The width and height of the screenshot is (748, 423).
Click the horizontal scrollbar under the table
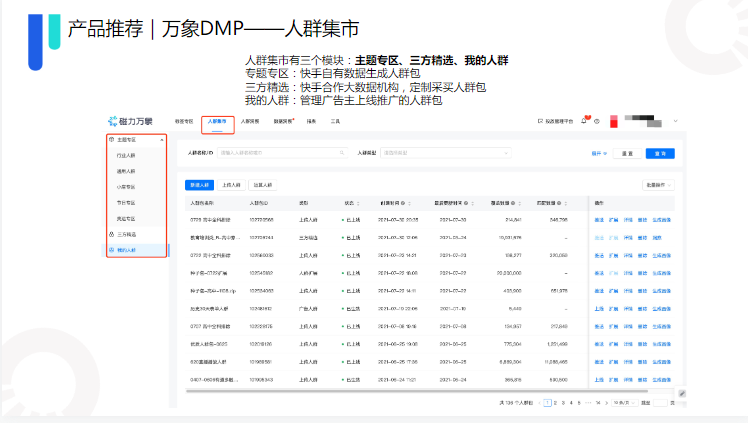point(416,391)
